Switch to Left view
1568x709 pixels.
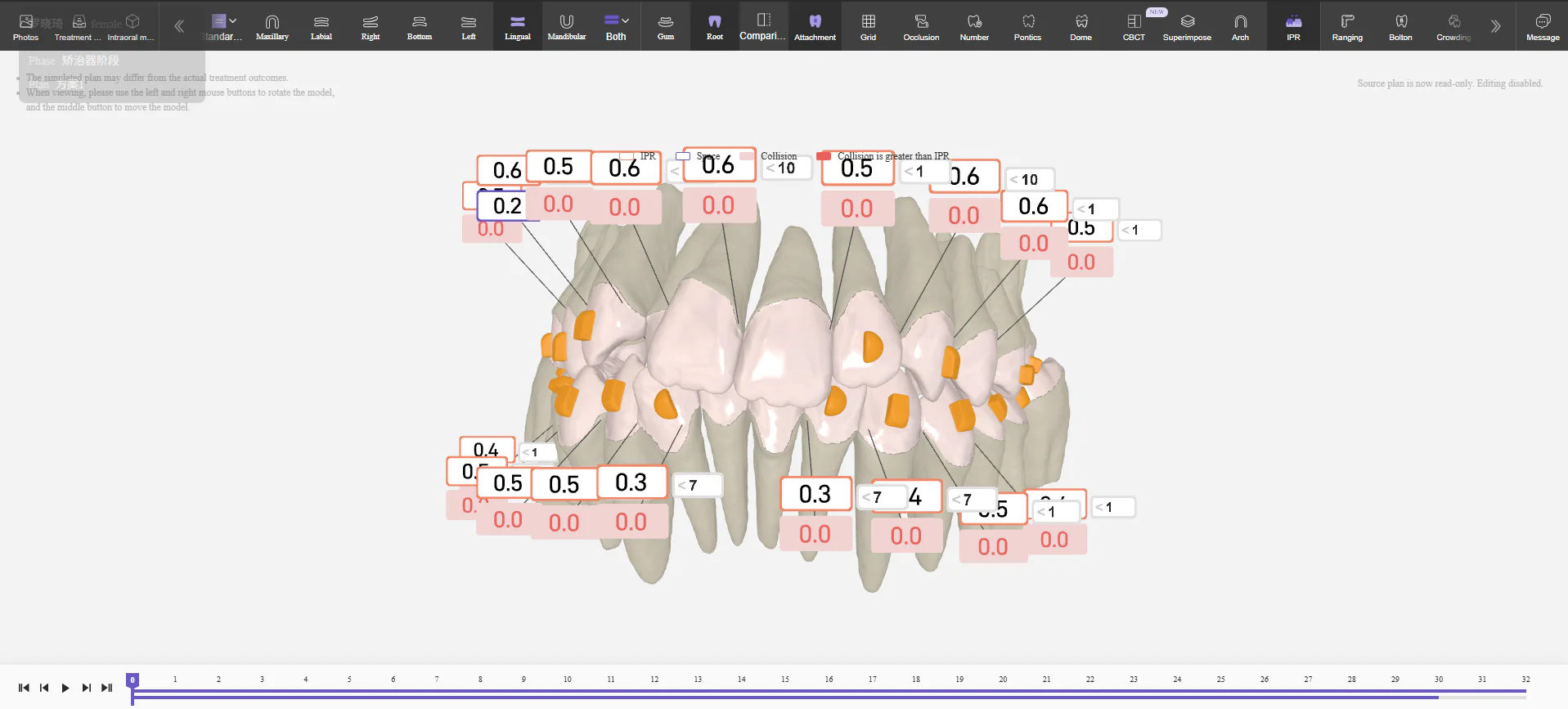[x=469, y=27]
